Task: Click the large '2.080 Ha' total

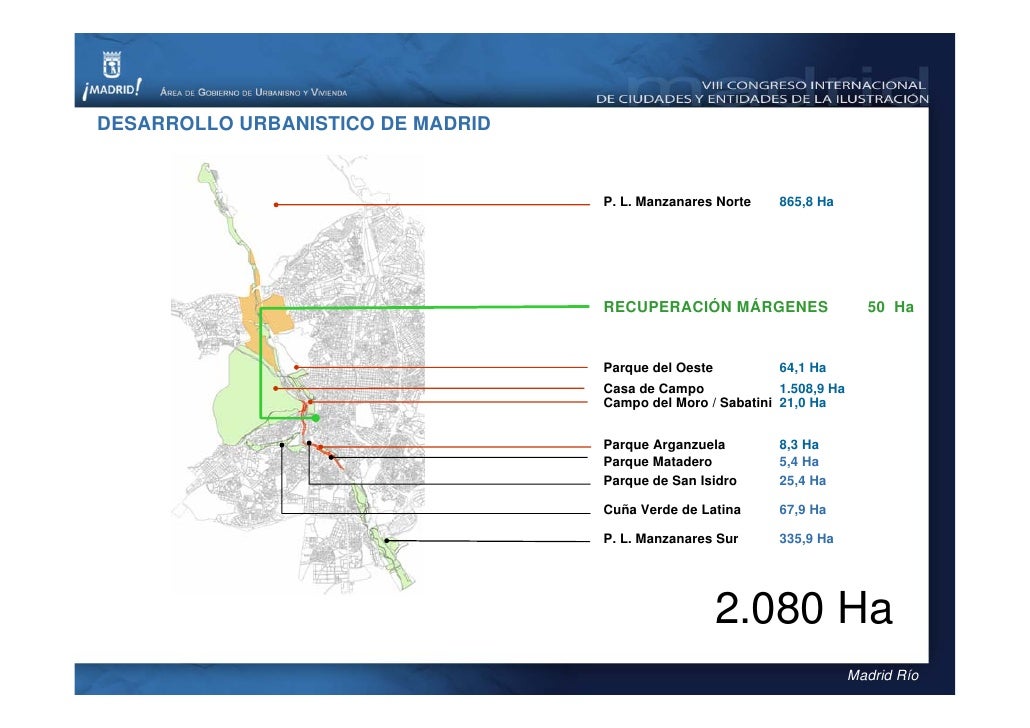Action: tap(803, 608)
